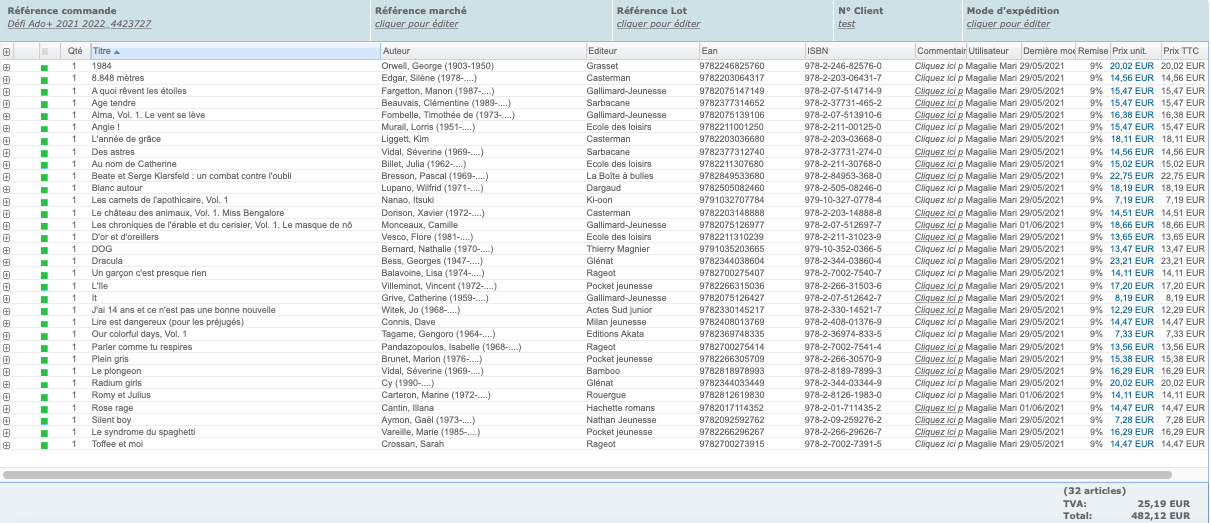Image resolution: width=1211 pixels, height=523 pixels.
Task: Click the green status square for Radium girls
Action: 44,383
